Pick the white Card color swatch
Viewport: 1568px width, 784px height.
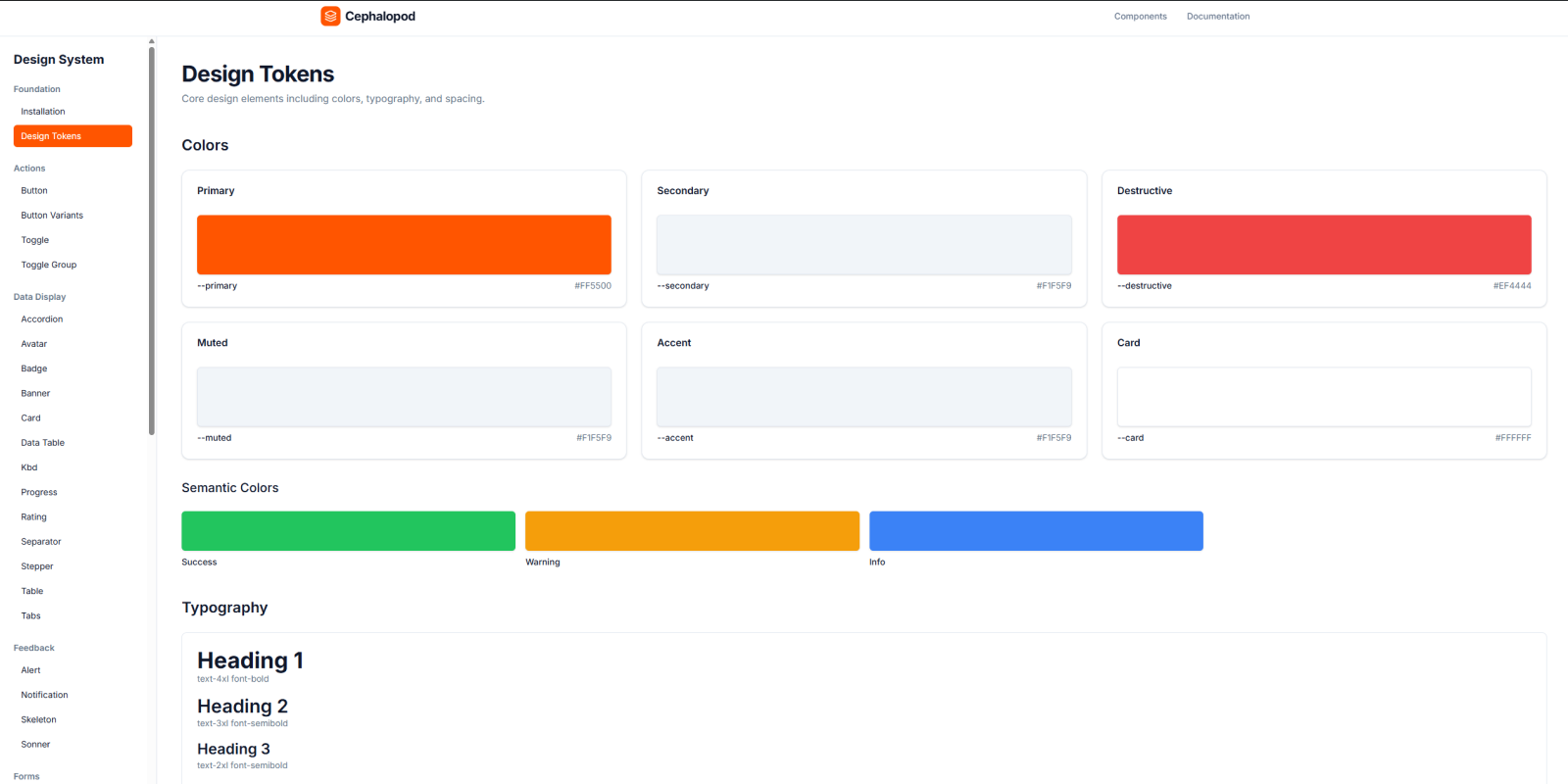[x=1324, y=397]
